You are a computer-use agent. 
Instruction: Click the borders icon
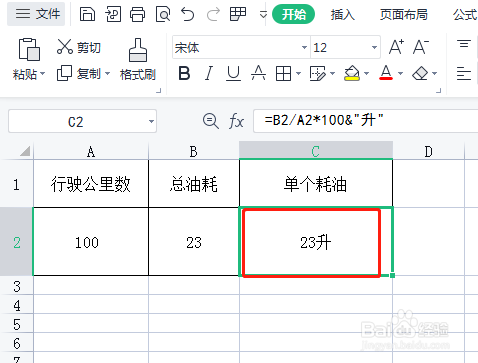283,73
